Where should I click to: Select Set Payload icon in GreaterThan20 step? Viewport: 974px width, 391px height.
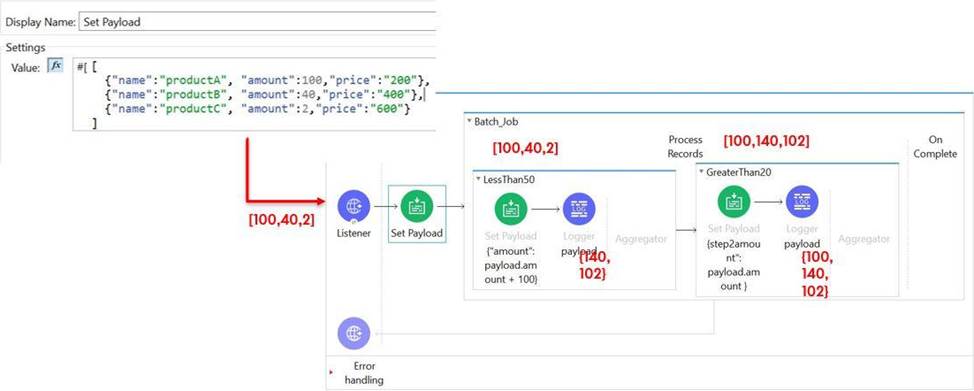[734, 201]
